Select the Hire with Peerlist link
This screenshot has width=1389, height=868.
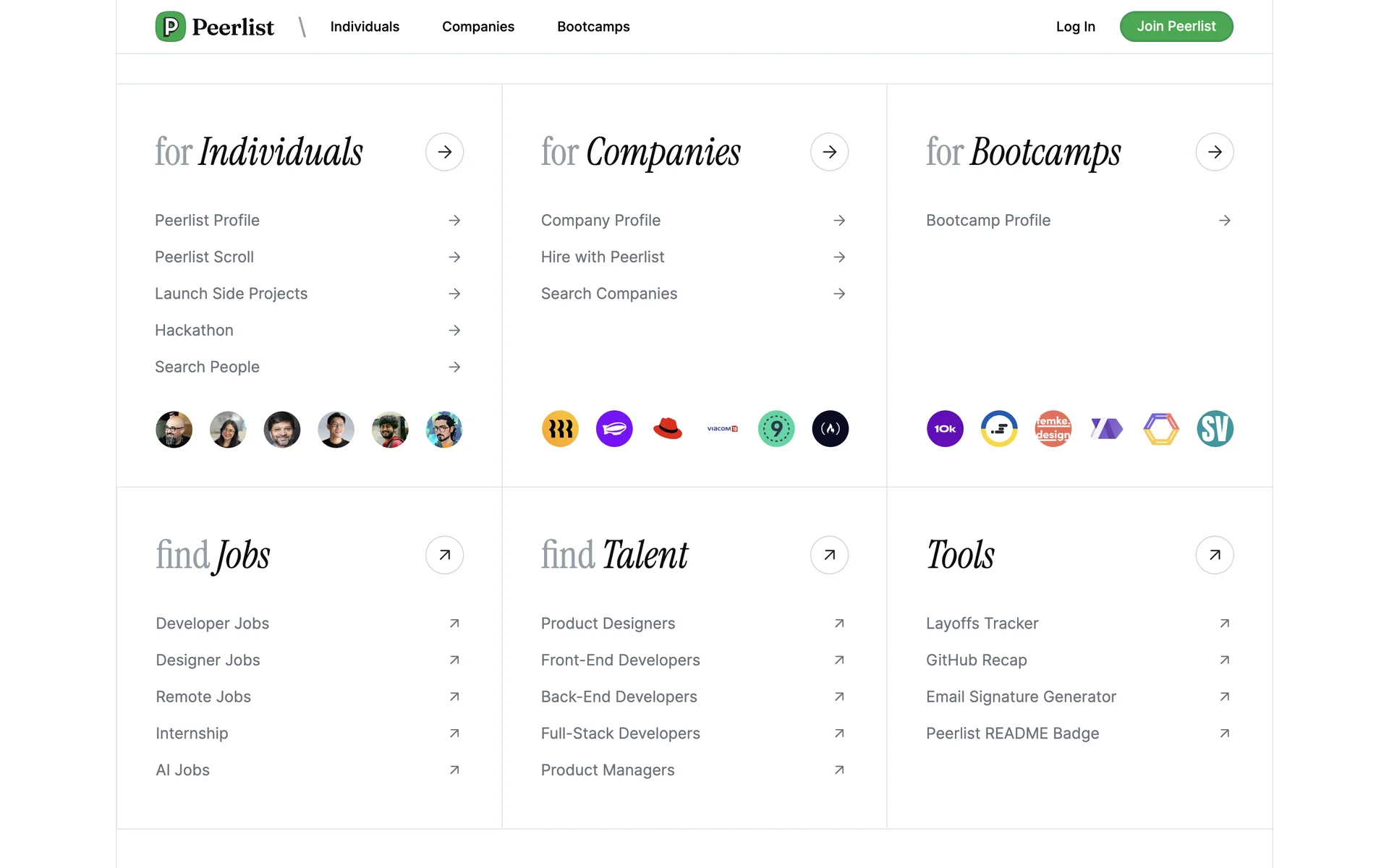pos(603,257)
